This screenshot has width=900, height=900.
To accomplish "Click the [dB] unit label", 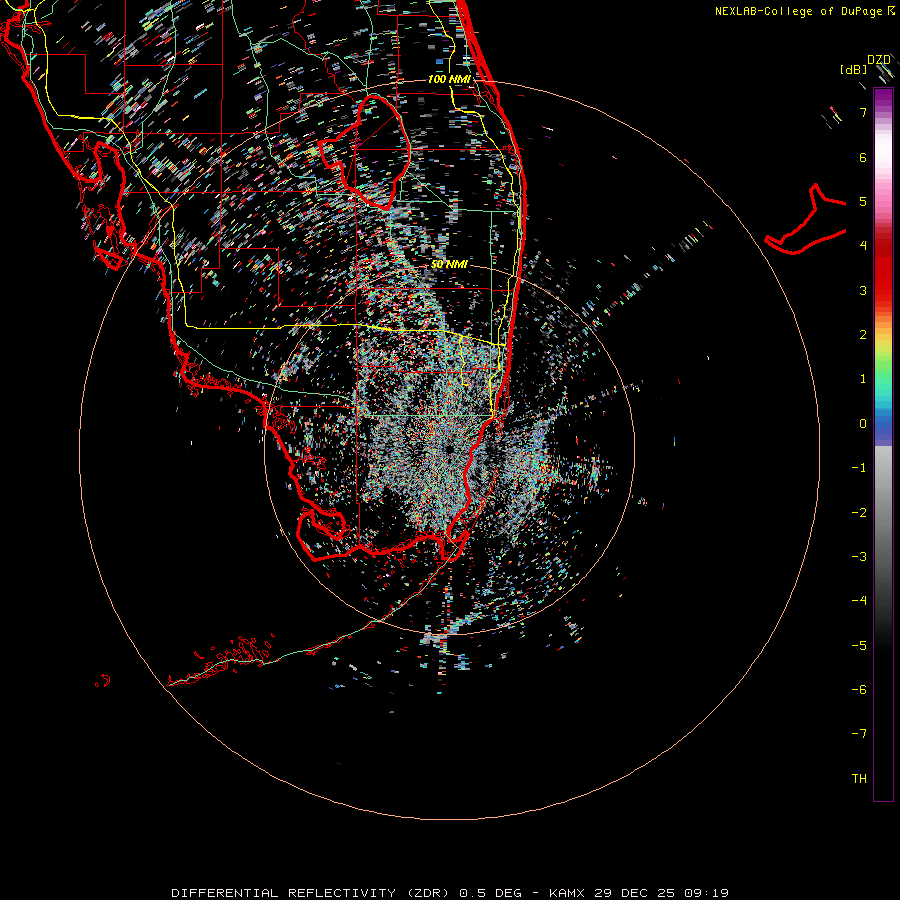I will pos(853,70).
